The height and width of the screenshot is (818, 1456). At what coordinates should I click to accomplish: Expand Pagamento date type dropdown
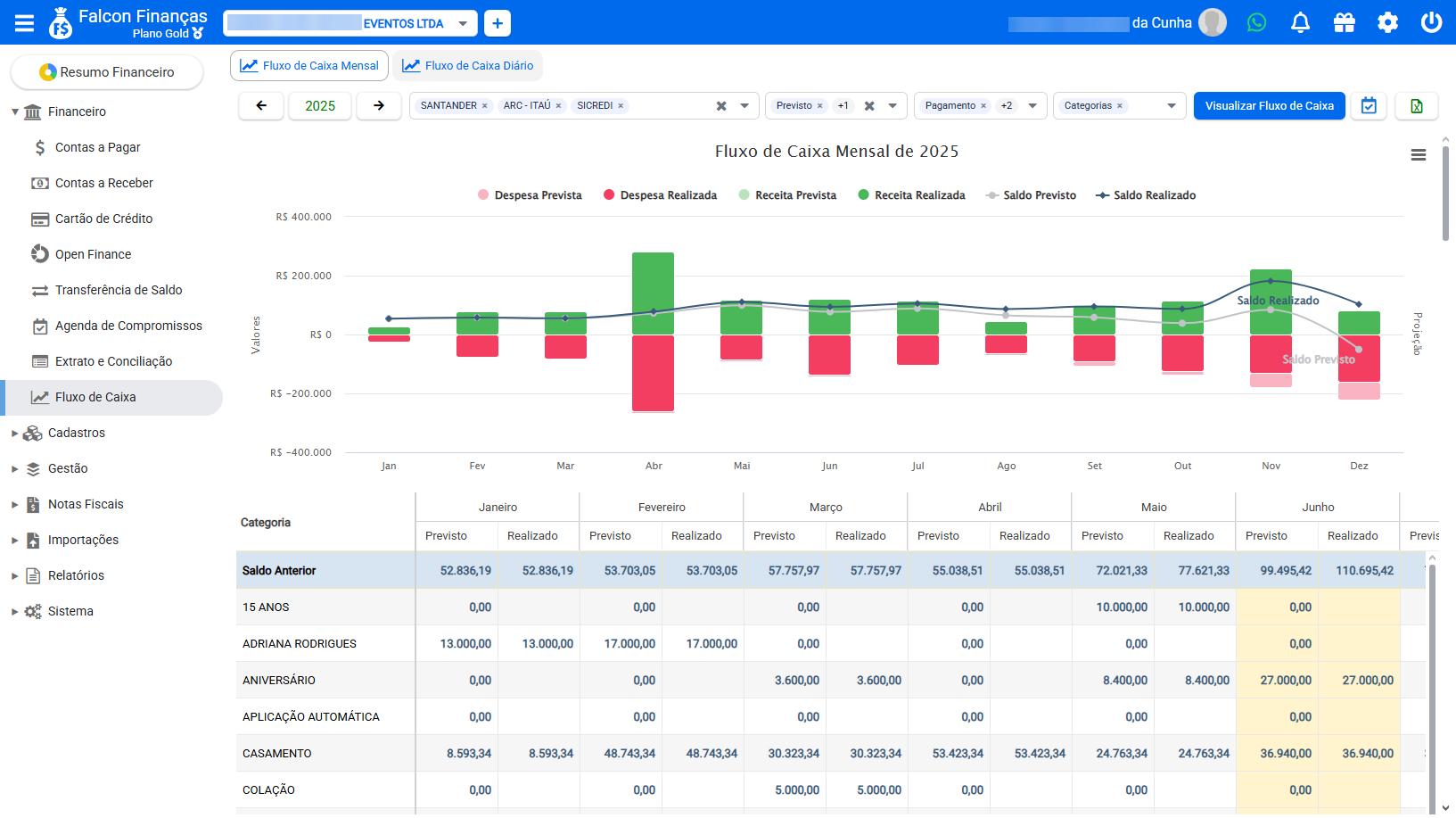tap(1032, 105)
